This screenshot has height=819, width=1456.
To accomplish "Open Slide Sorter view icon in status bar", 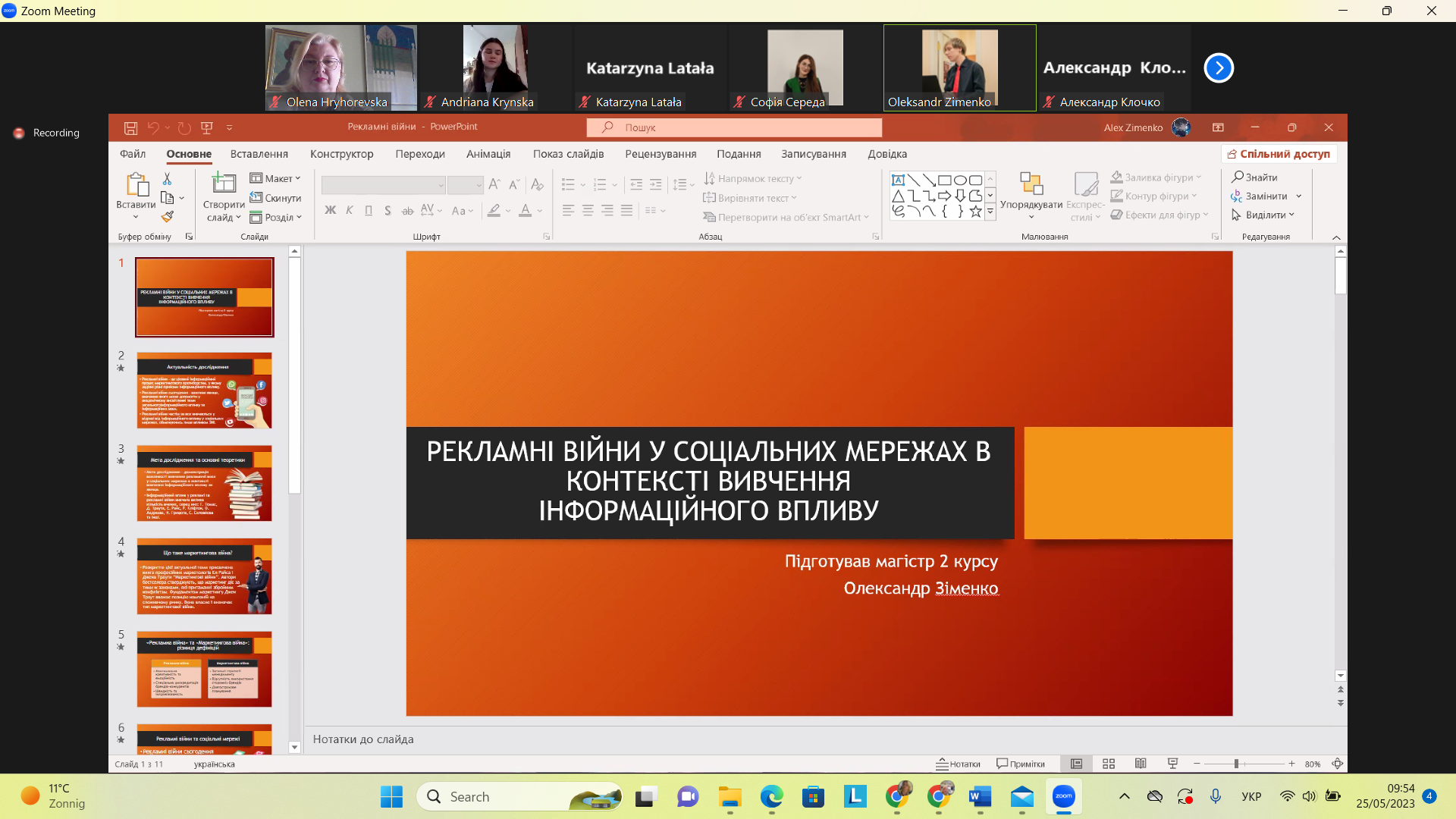I will pos(1108,764).
